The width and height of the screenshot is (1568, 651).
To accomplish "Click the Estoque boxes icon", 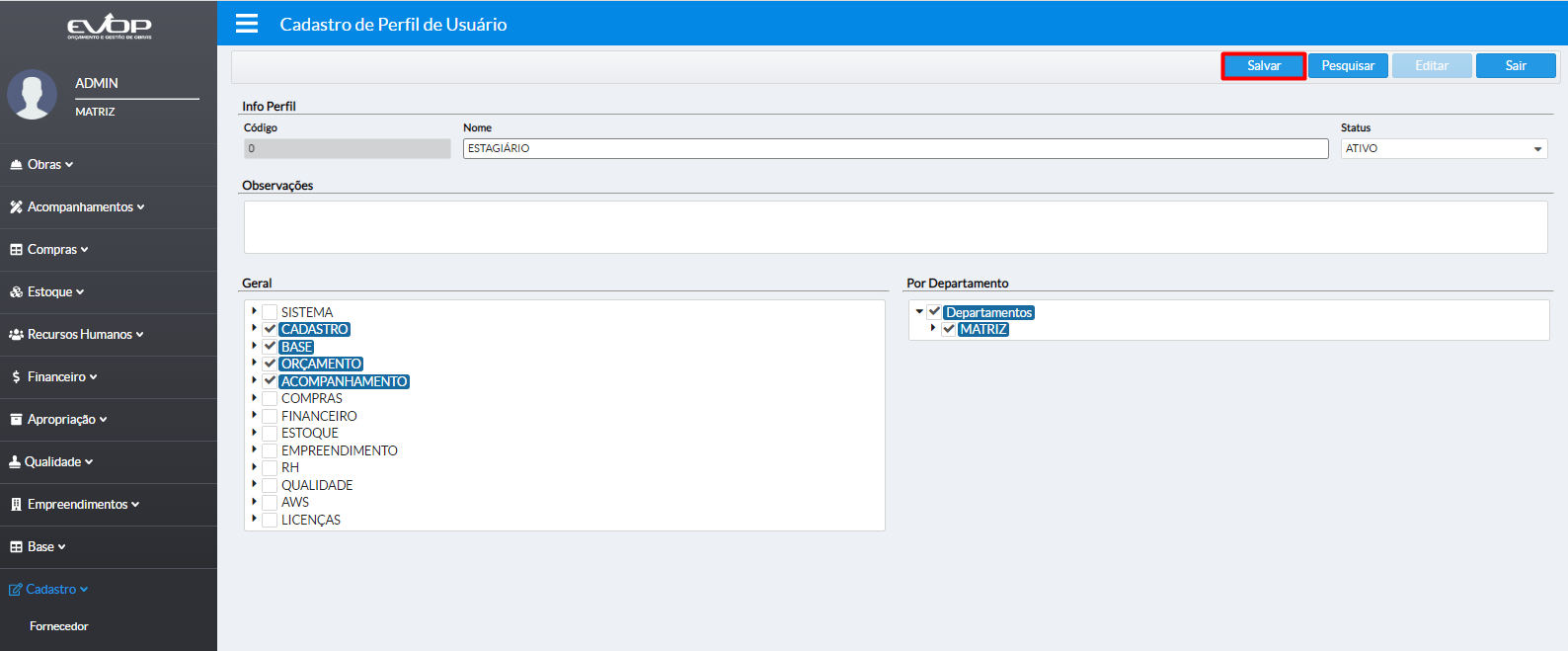I will 16,292.
